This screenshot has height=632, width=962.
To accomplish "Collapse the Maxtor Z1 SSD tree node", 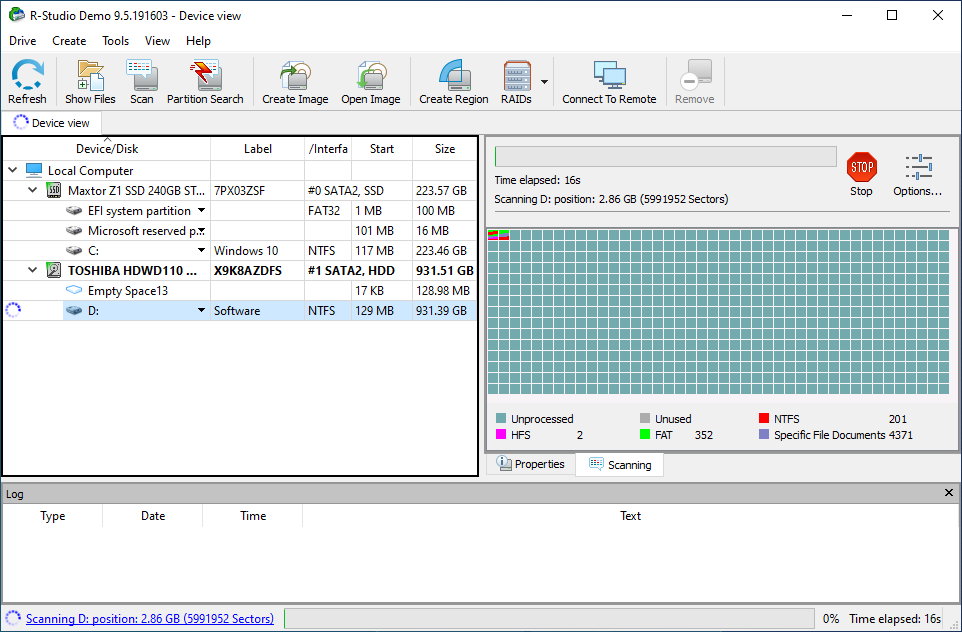I will tap(33, 190).
